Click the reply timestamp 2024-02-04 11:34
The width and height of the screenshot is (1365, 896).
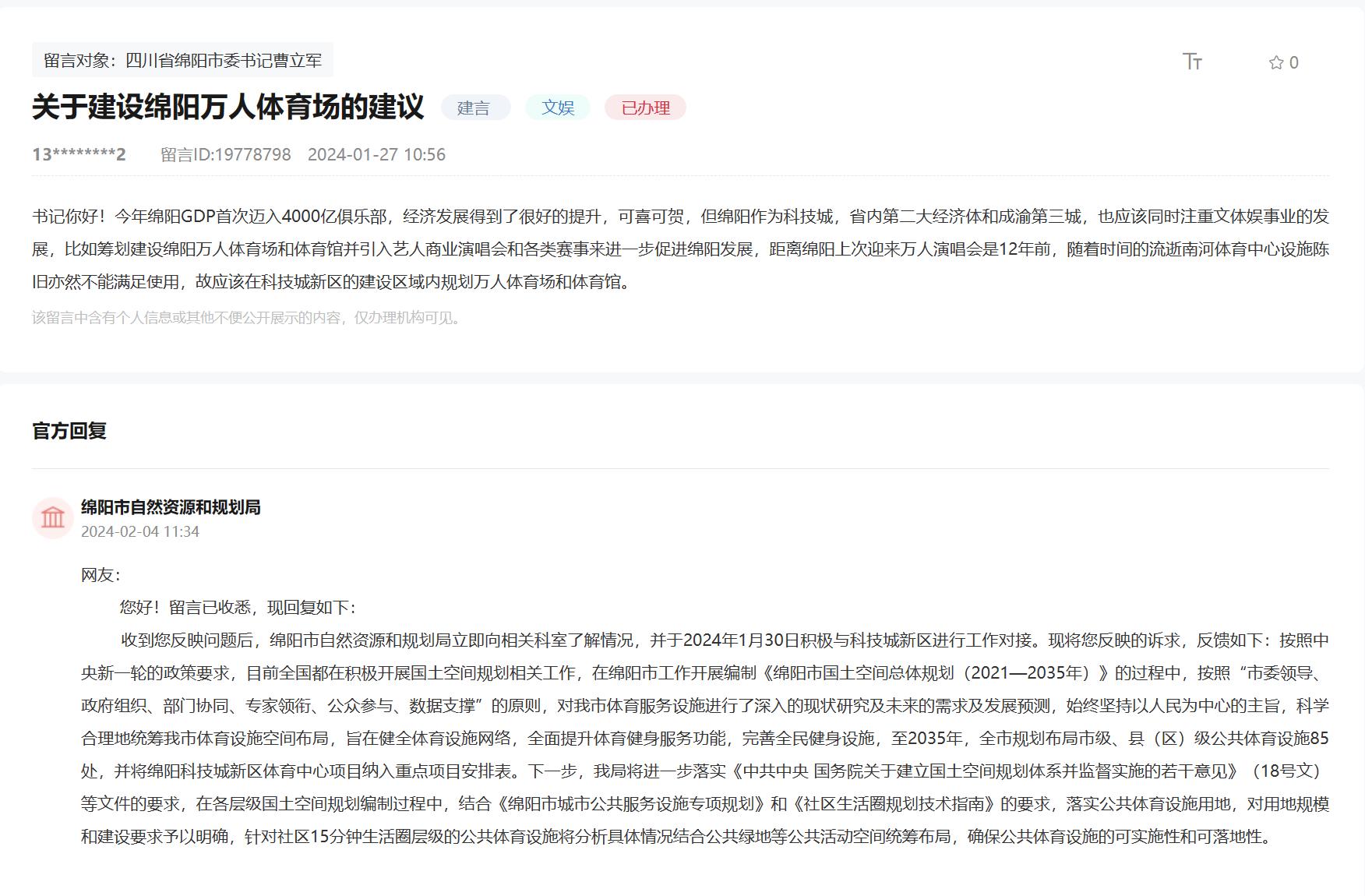(x=140, y=531)
